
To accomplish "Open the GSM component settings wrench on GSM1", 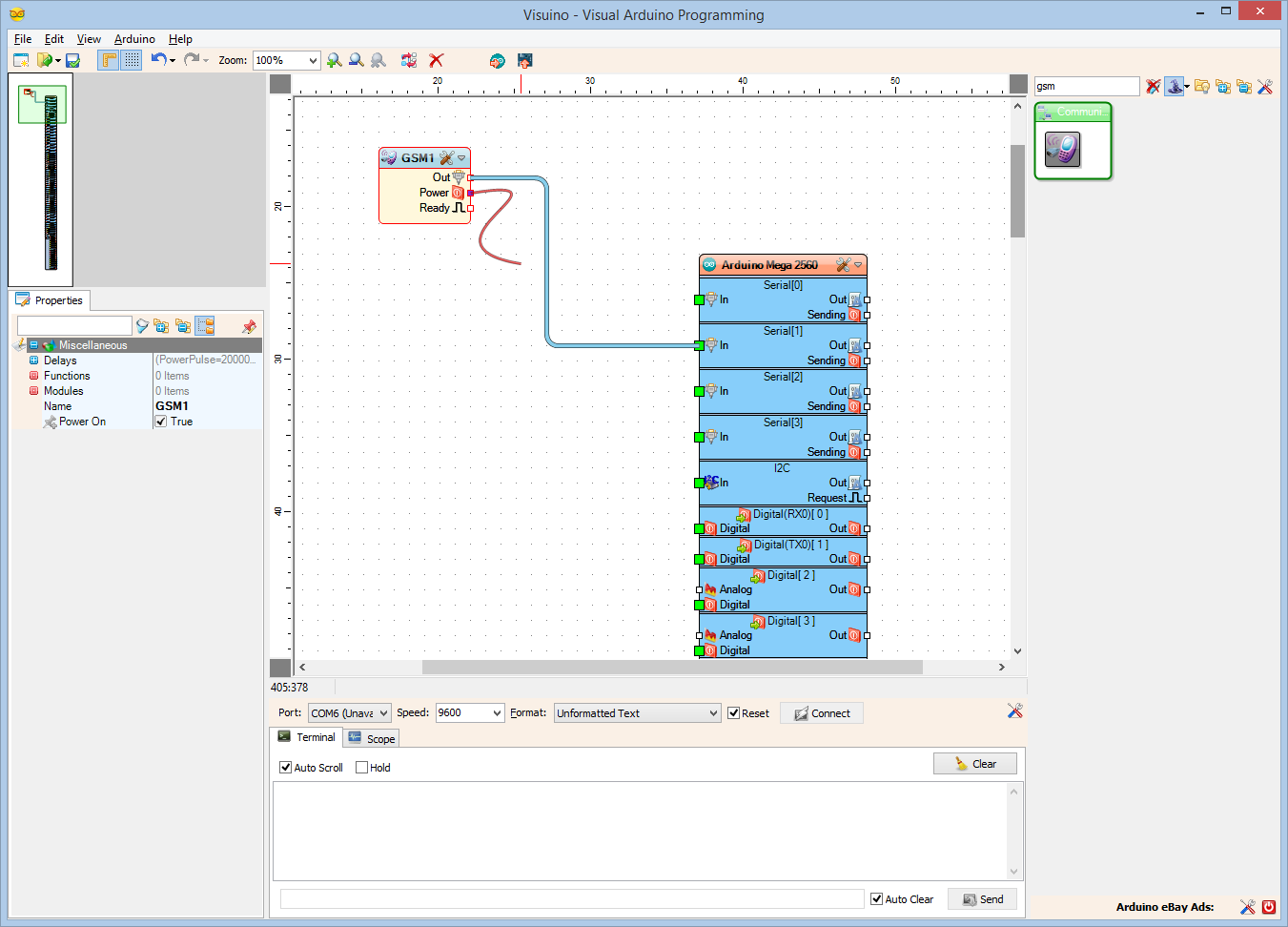I will [x=446, y=158].
